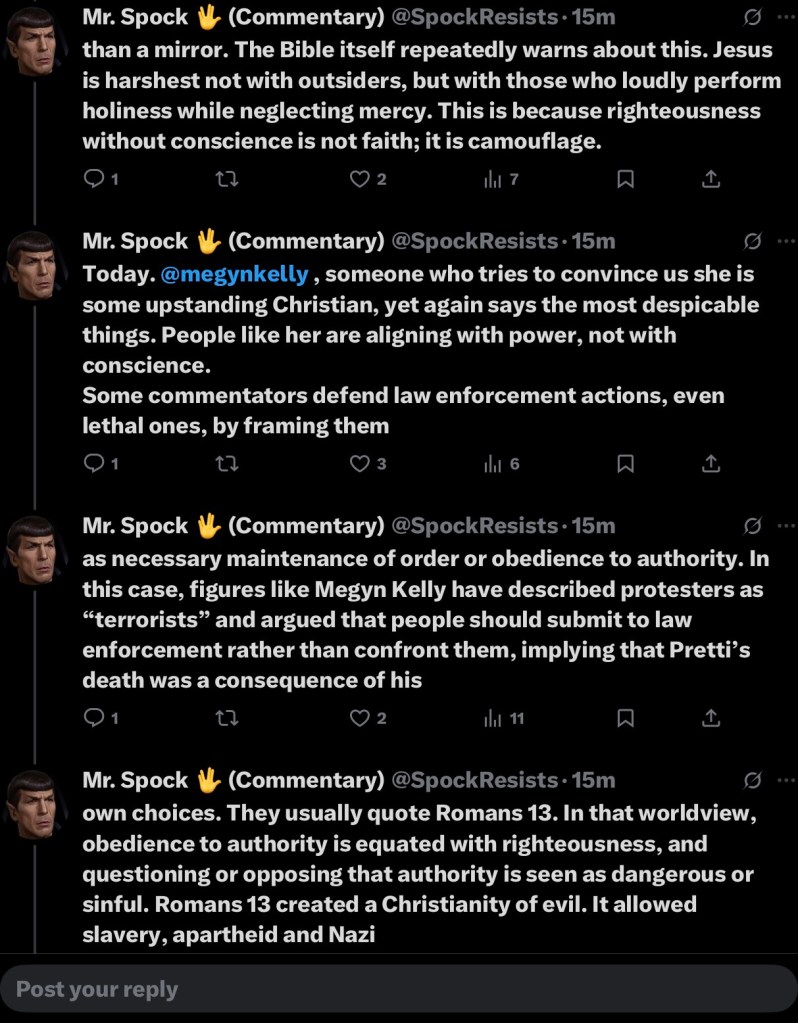Open the @megynkelly mention link
This screenshot has width=798, height=1023.
click(x=234, y=274)
